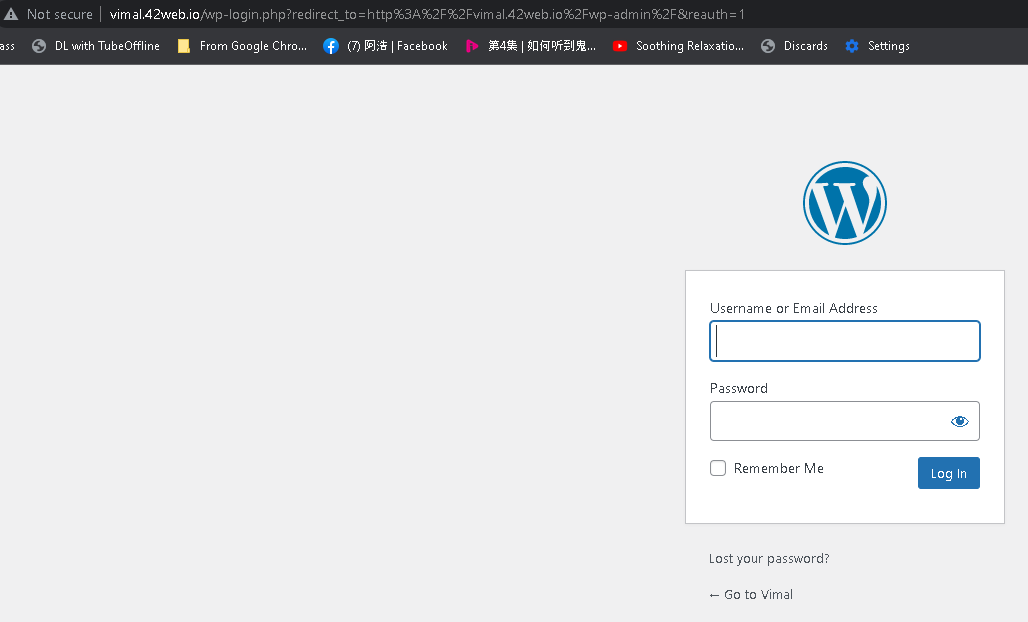This screenshot has height=622, width=1028.
Task: Follow the Lost your password? link
Action: pos(768,558)
